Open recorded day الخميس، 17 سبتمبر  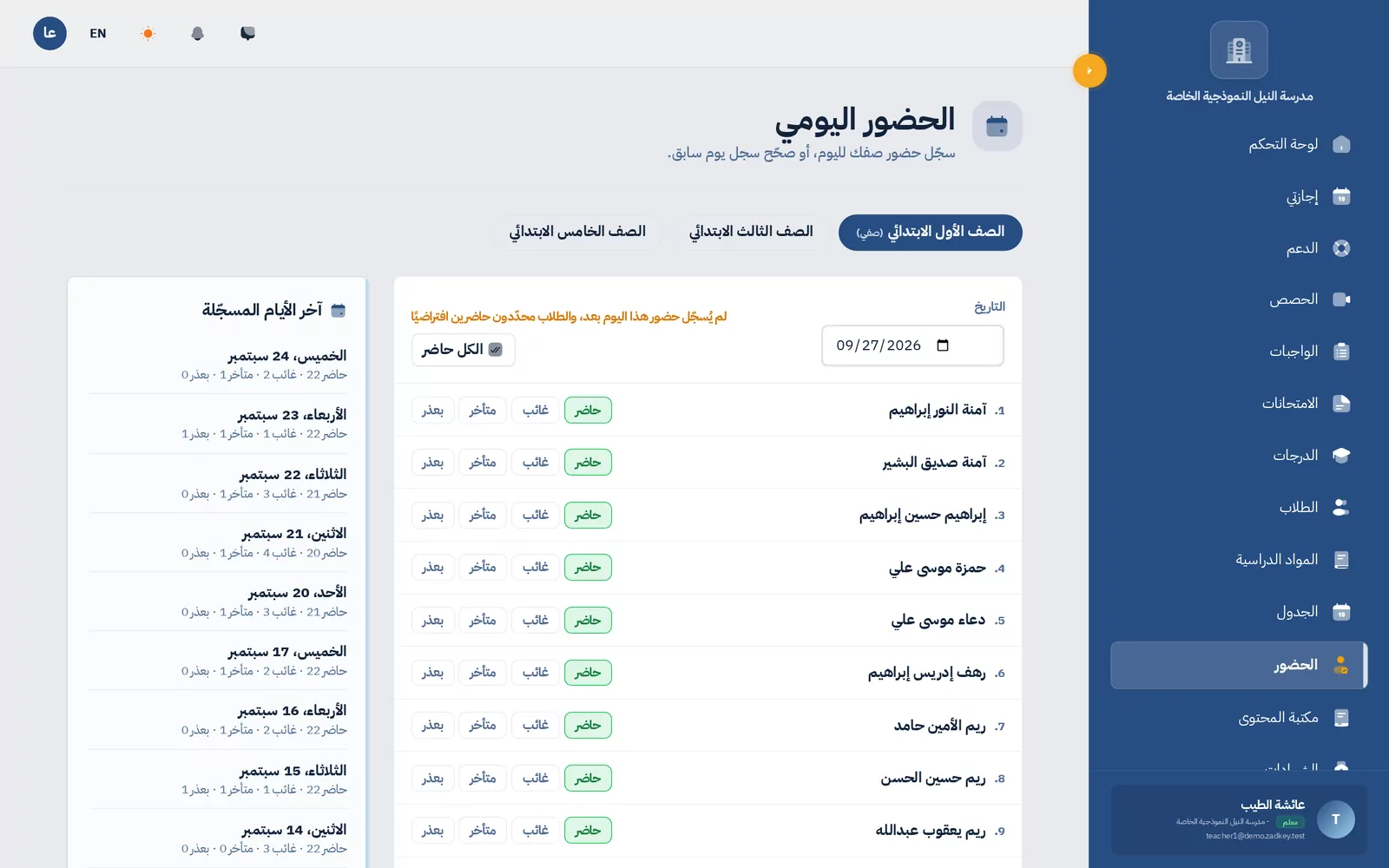(217, 661)
